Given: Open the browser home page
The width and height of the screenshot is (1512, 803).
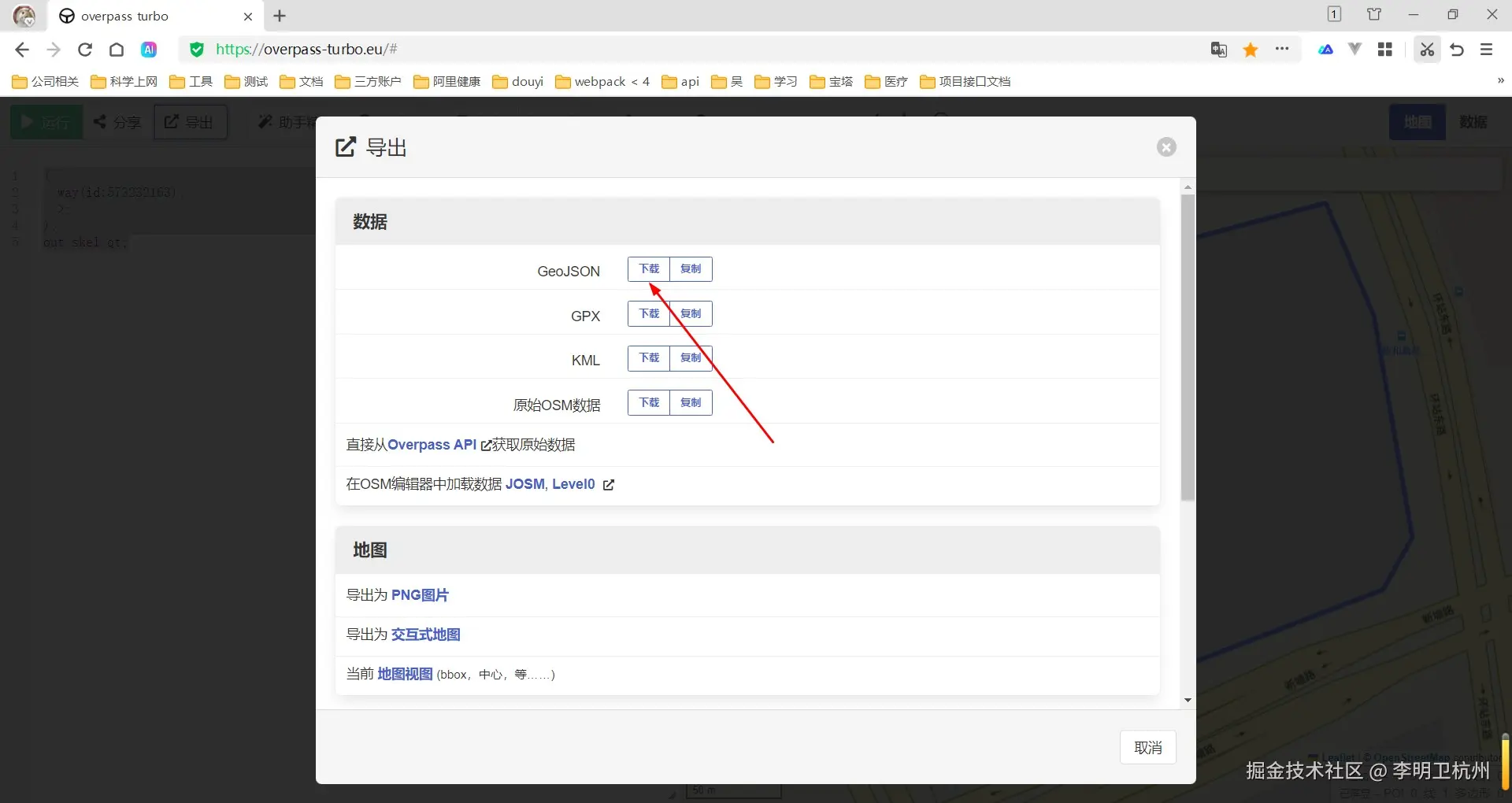Looking at the screenshot, I should click(x=117, y=50).
